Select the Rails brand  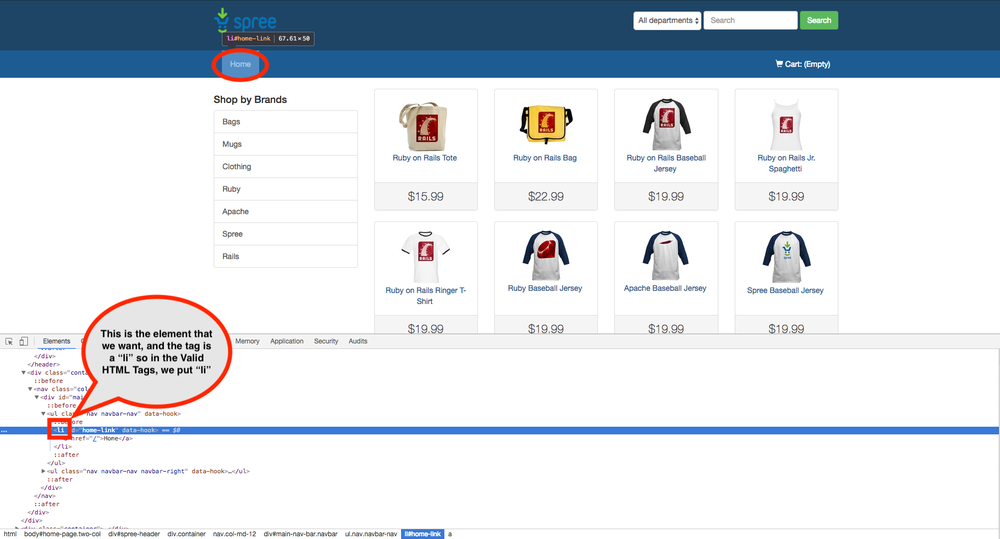point(286,256)
